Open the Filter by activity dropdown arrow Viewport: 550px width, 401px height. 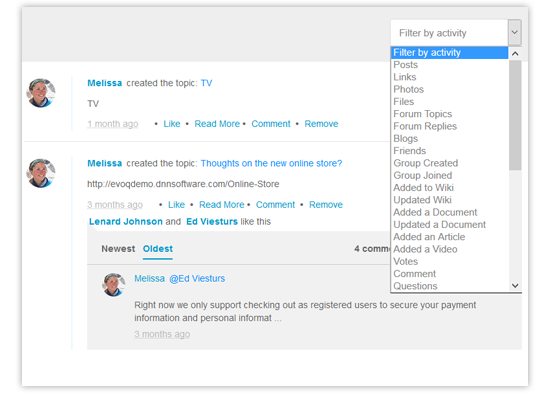pyautogui.click(x=514, y=32)
